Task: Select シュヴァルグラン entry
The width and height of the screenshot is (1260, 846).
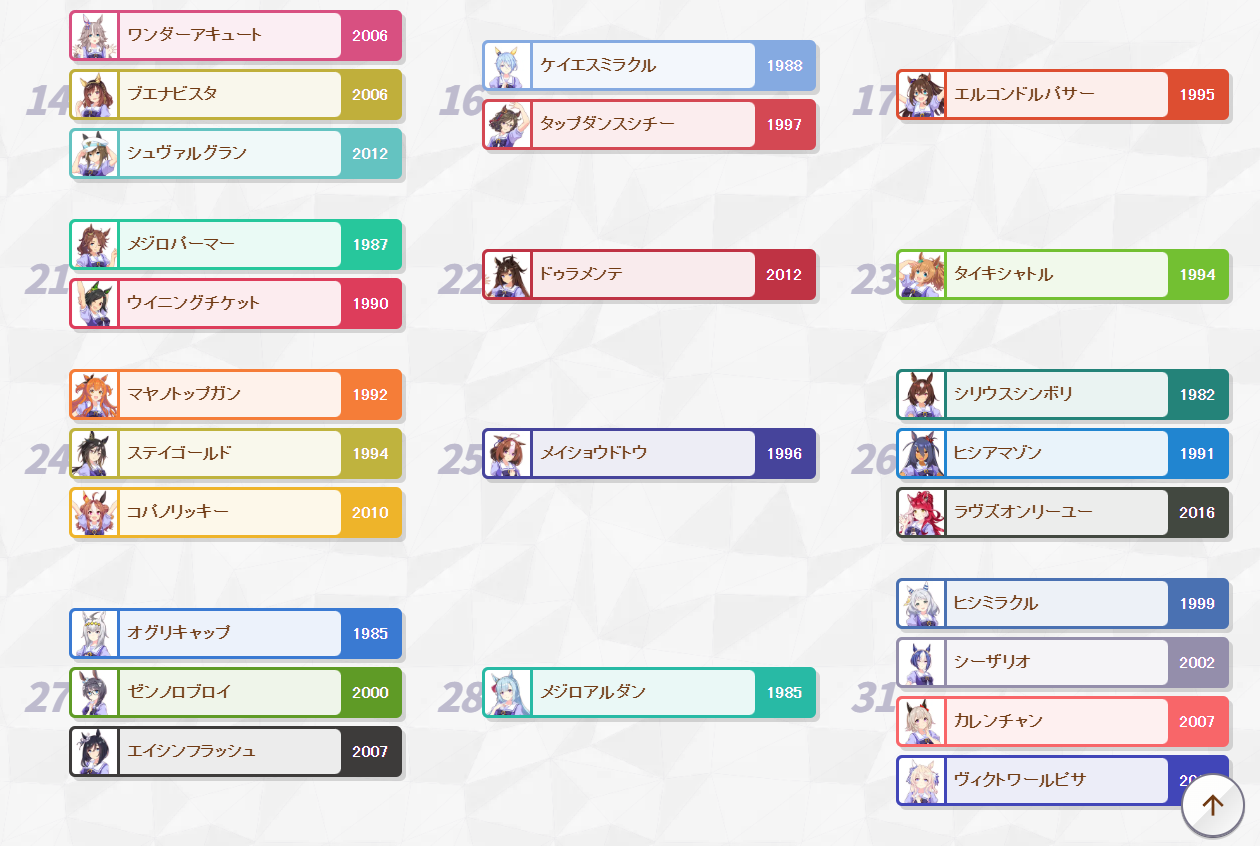Action: click(x=236, y=153)
